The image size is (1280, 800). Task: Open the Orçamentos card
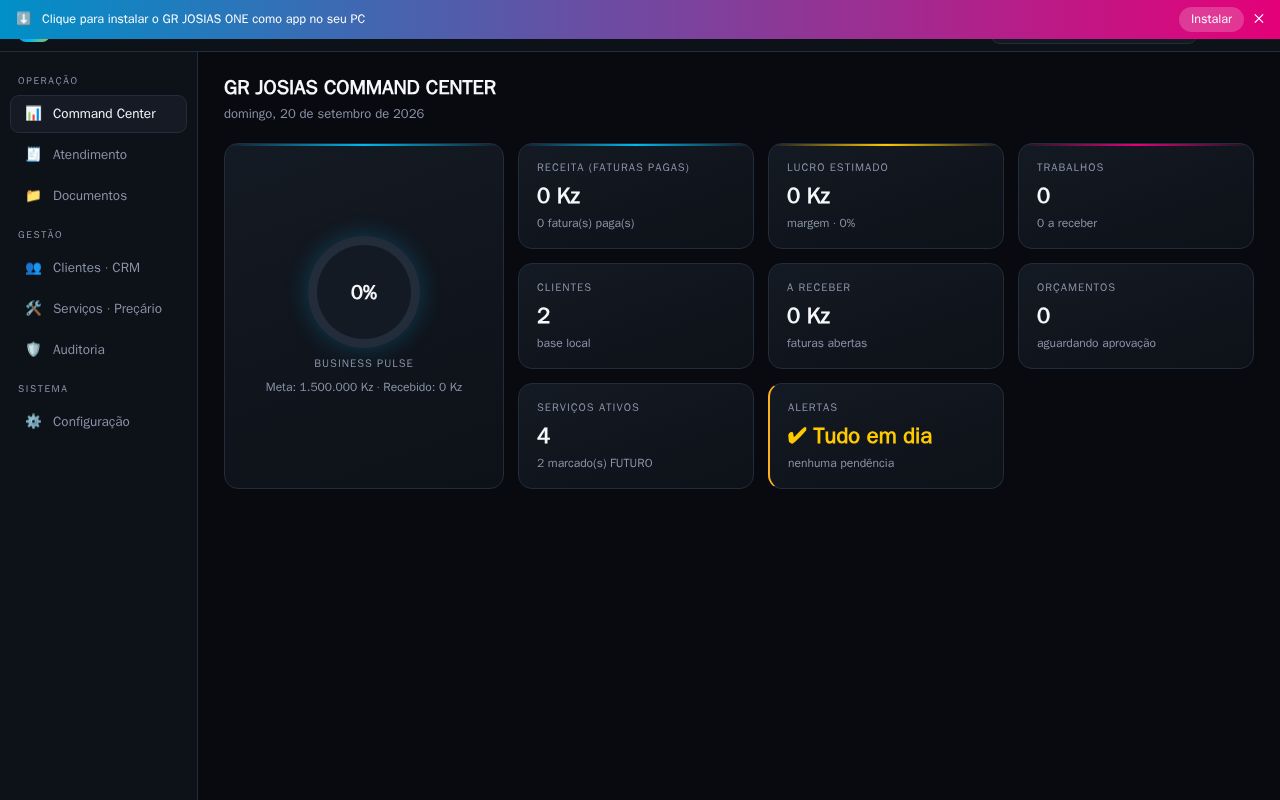1136,316
